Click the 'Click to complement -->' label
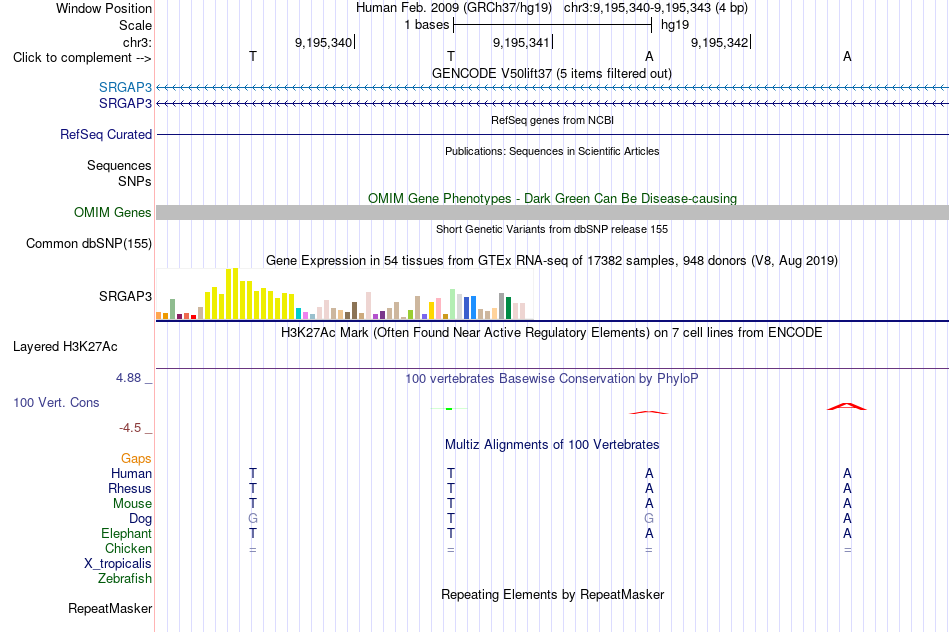The width and height of the screenshot is (950, 632). pos(82,58)
